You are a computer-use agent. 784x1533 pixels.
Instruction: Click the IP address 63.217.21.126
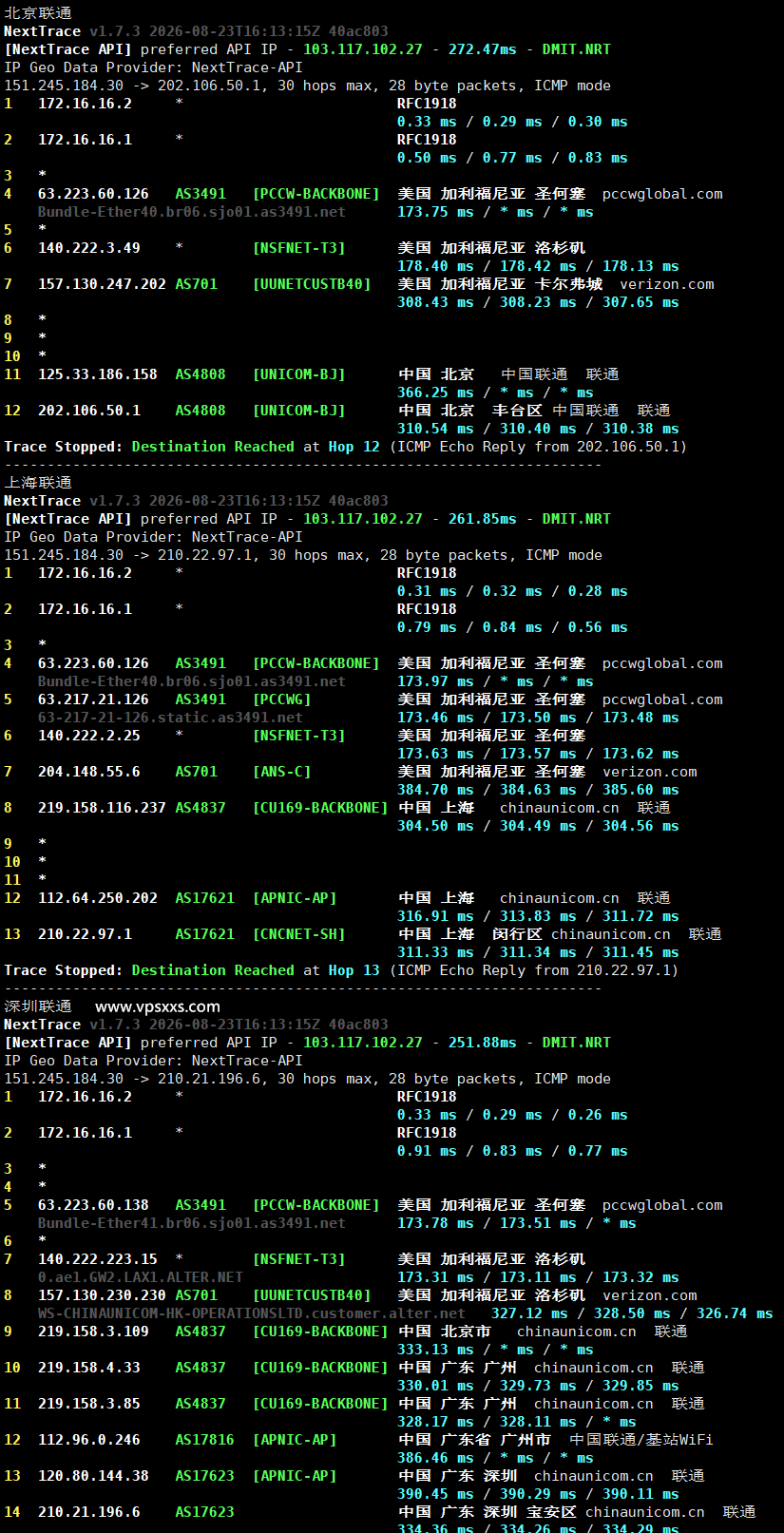click(93, 699)
